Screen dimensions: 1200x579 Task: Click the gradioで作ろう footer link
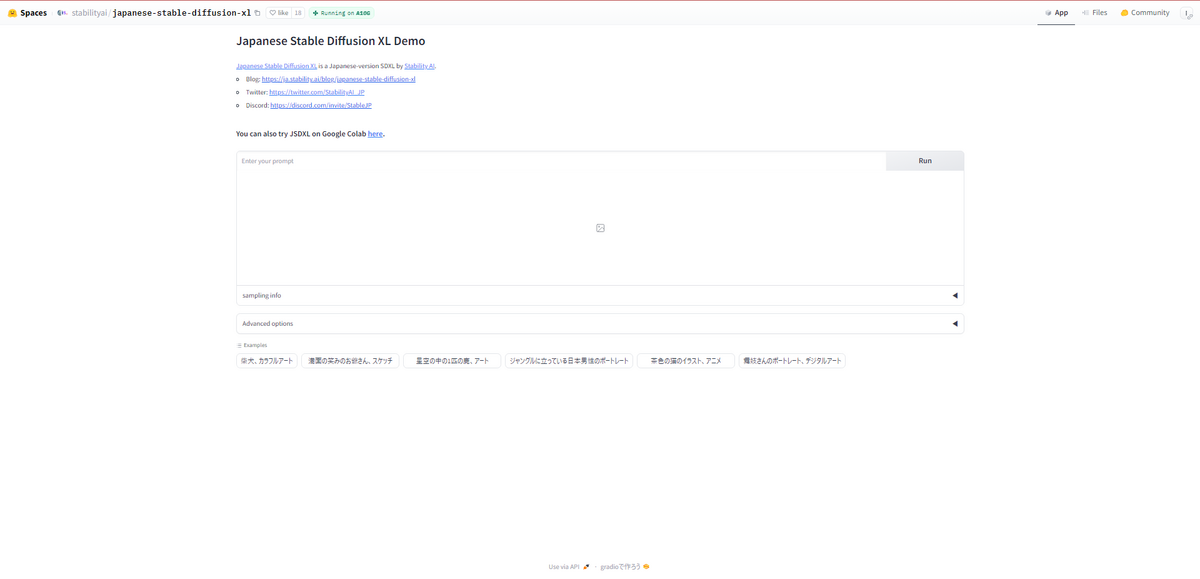click(625, 567)
